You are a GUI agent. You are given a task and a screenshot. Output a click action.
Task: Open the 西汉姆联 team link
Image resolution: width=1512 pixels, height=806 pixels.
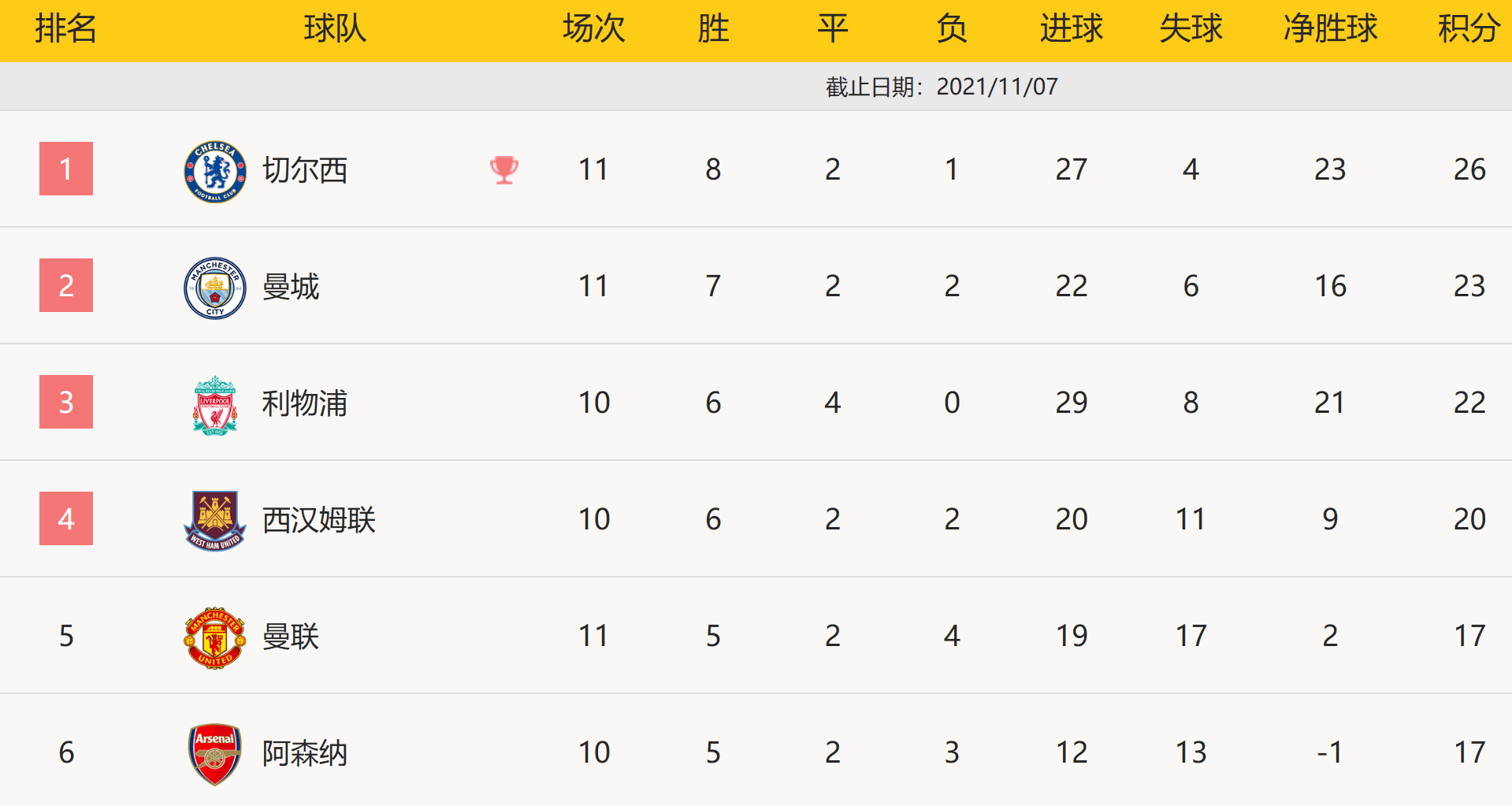pos(319,520)
